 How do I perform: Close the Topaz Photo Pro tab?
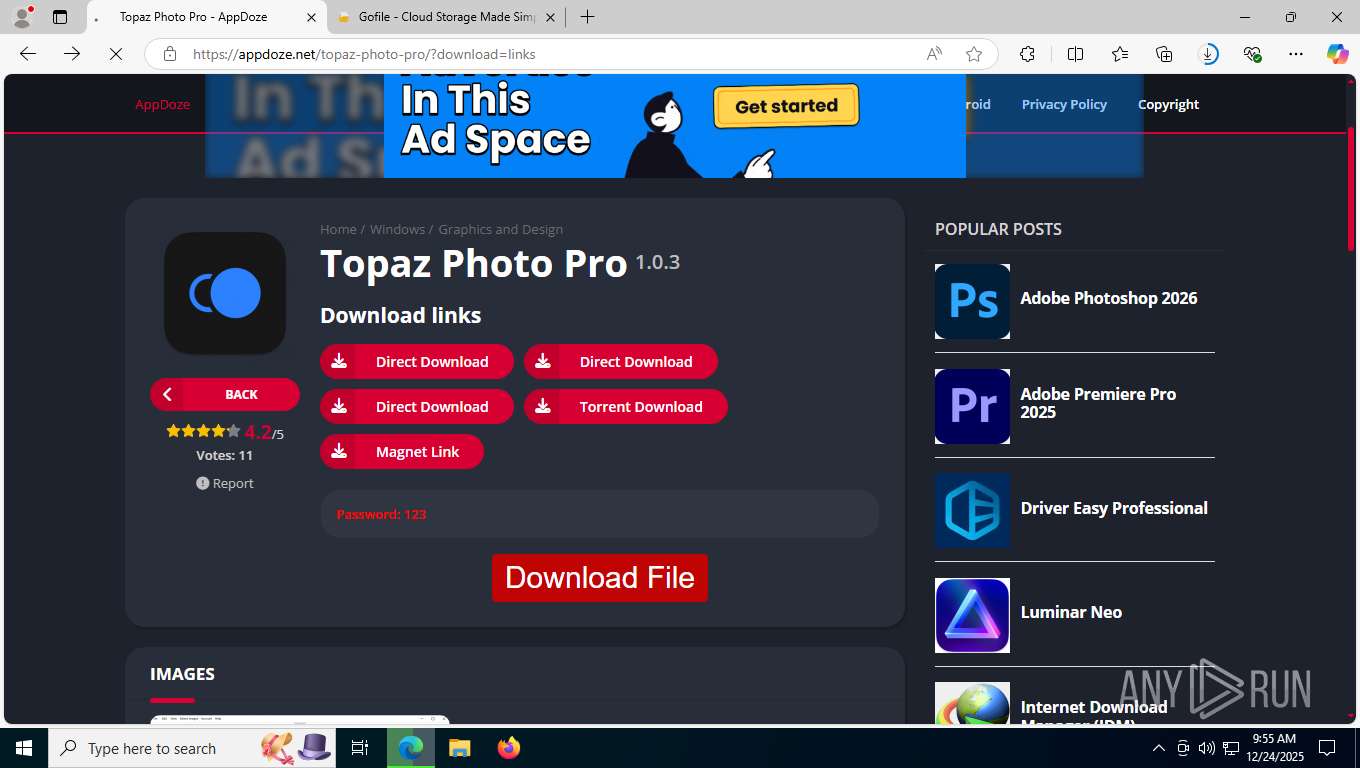[311, 17]
